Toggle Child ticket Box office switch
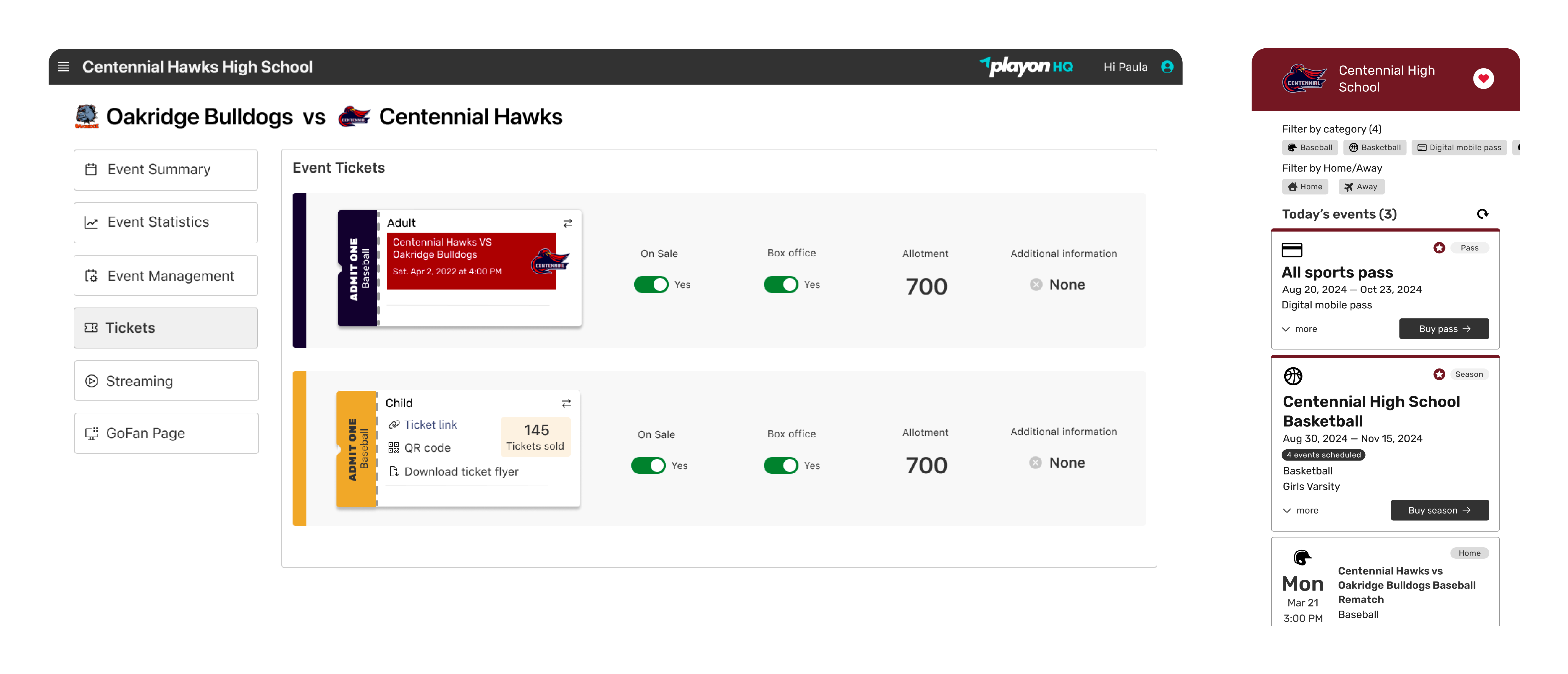Screen dimensions: 1568x674 [780, 466]
